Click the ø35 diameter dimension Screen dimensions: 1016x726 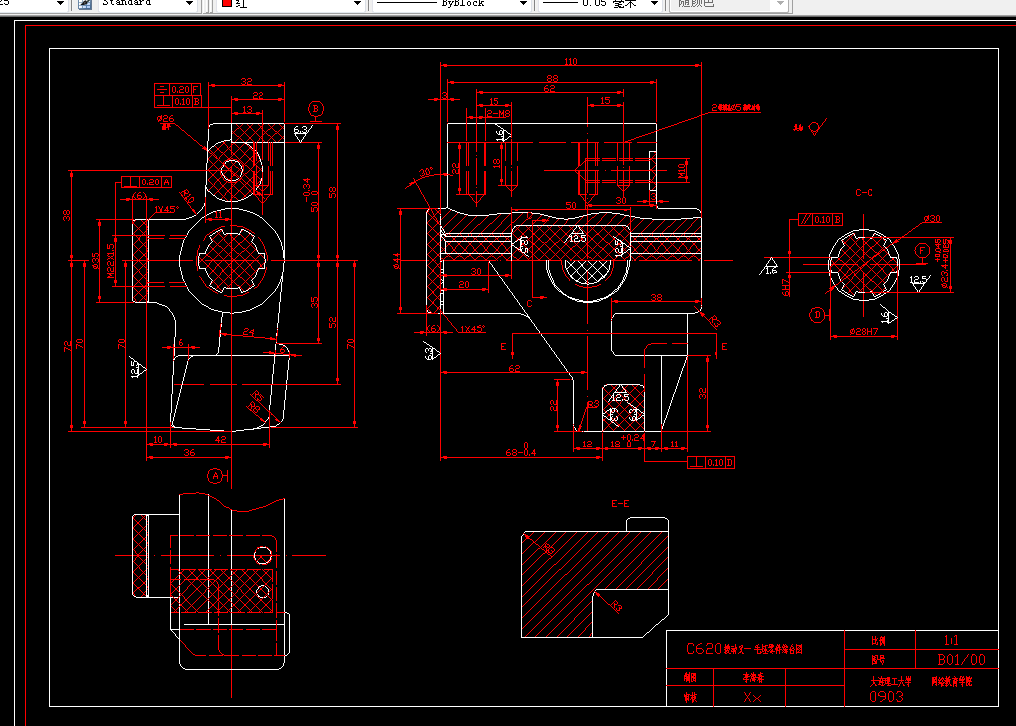click(x=96, y=261)
